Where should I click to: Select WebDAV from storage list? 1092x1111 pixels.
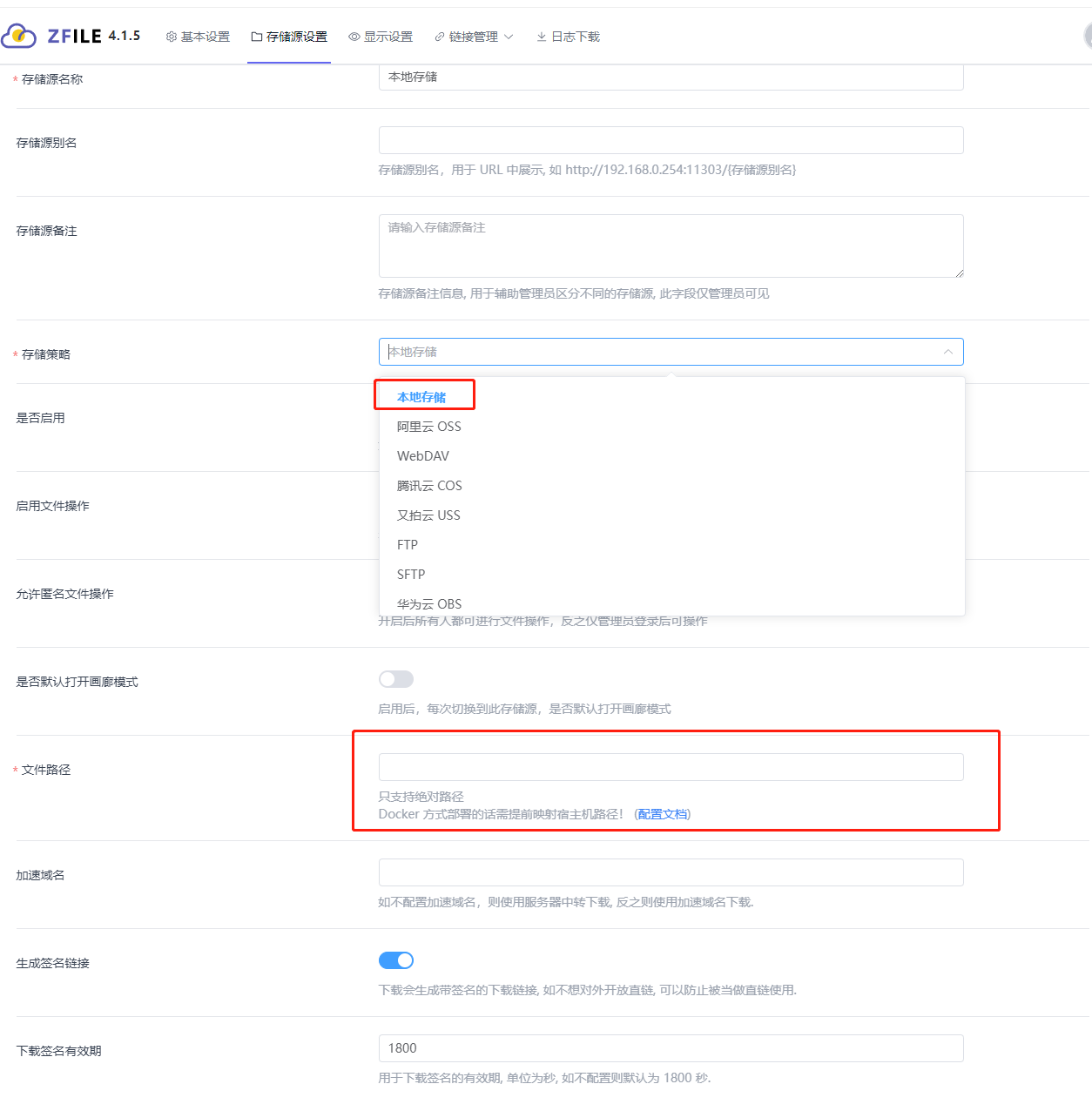tap(423, 456)
